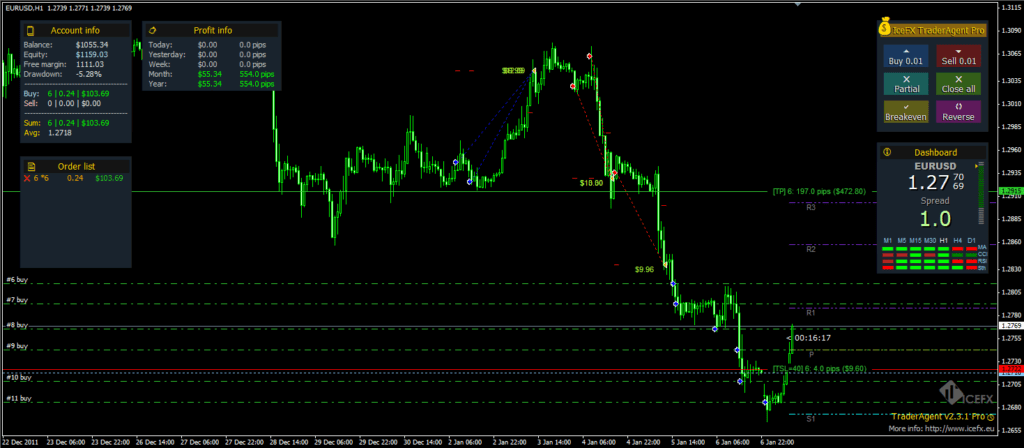1024x448 pixels.
Task: Select the M1 timeframe in Dashboard
Action: coord(886,240)
